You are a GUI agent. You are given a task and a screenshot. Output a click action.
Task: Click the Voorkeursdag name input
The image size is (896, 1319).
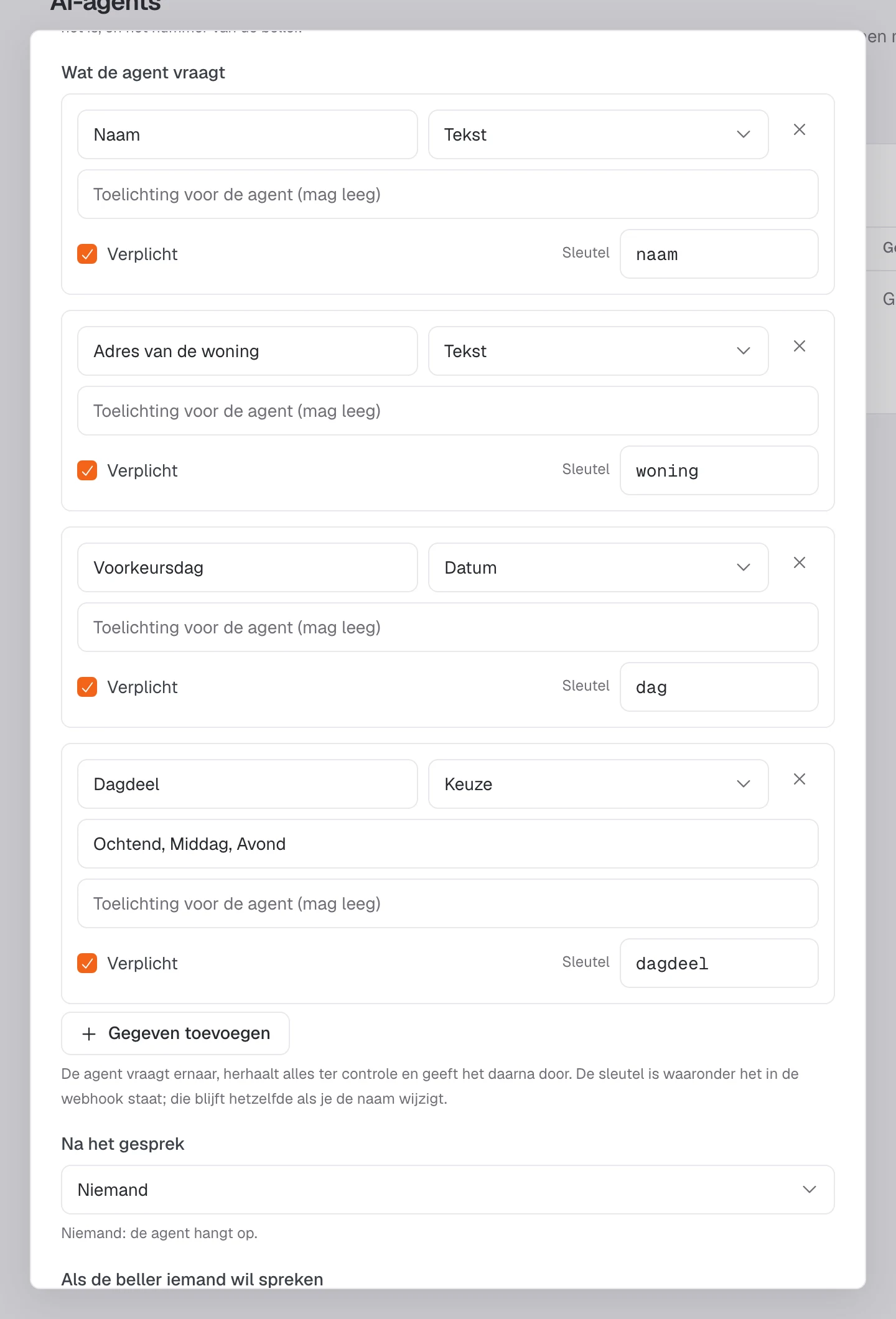point(248,567)
